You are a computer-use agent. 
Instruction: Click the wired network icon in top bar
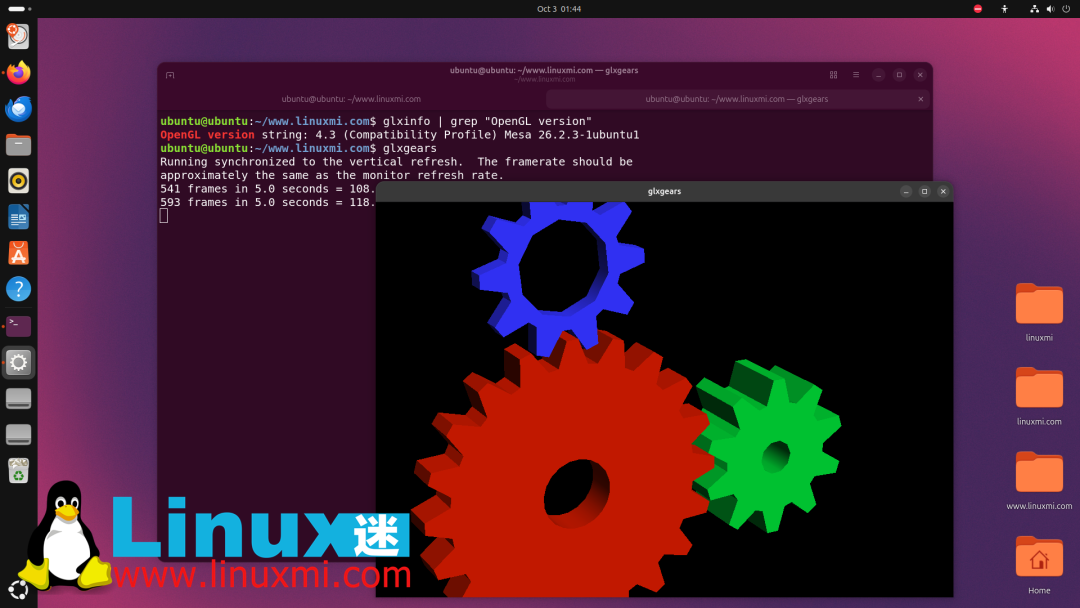1034,9
